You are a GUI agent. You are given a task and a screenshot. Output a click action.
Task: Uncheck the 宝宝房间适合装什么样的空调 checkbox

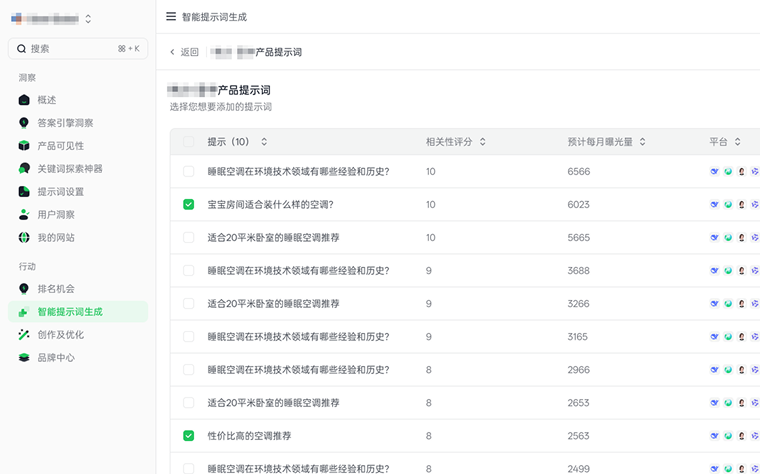(188, 204)
